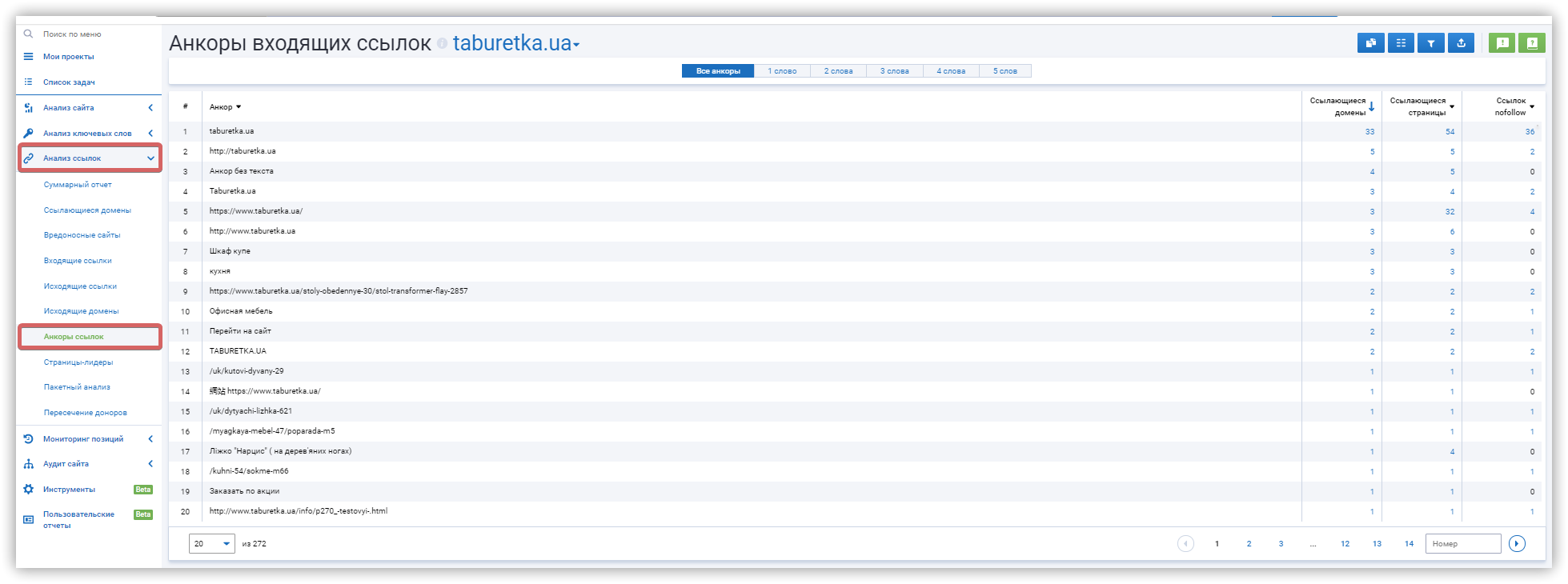This screenshot has height=584, width=1568.
Task: Click the green feedback exclamation icon
Action: click(1502, 43)
